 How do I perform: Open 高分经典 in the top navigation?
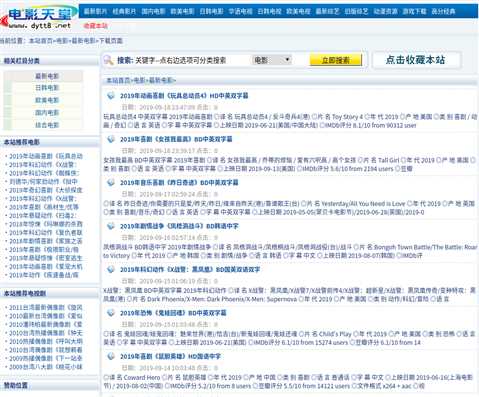coord(443,11)
